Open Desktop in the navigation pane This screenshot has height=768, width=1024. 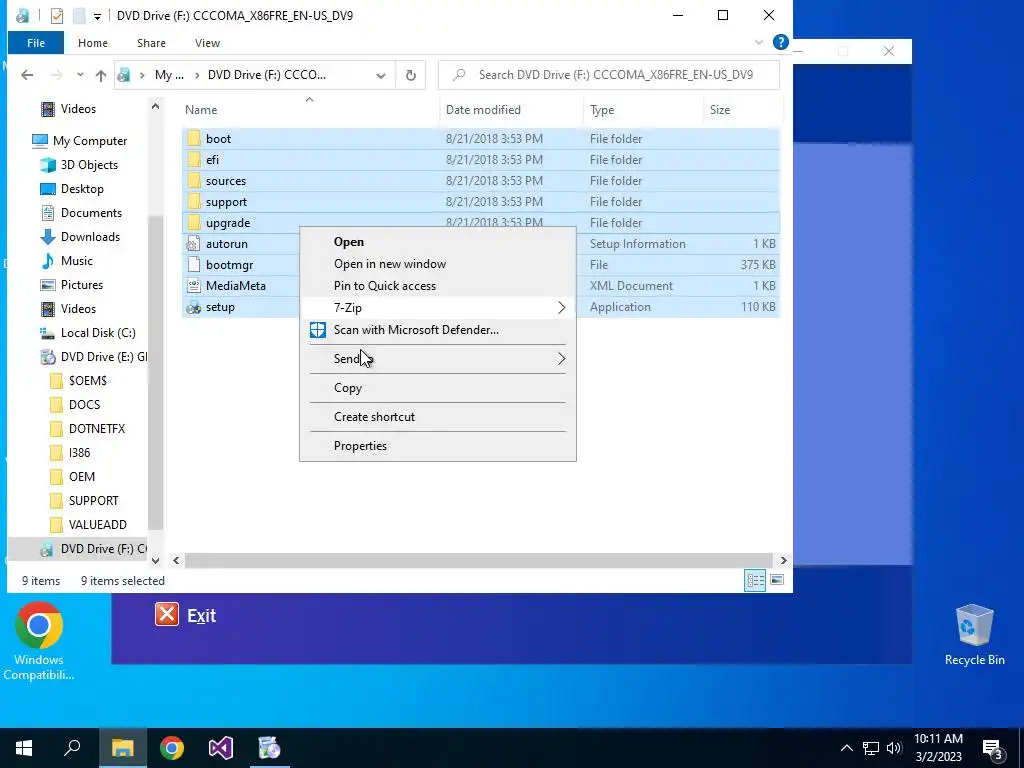82,189
